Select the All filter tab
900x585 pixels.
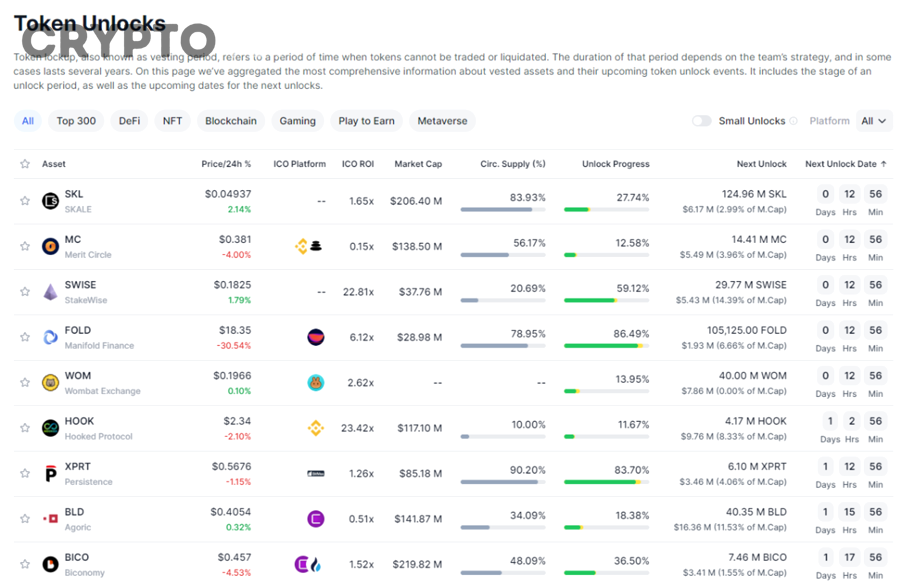tap(28, 121)
